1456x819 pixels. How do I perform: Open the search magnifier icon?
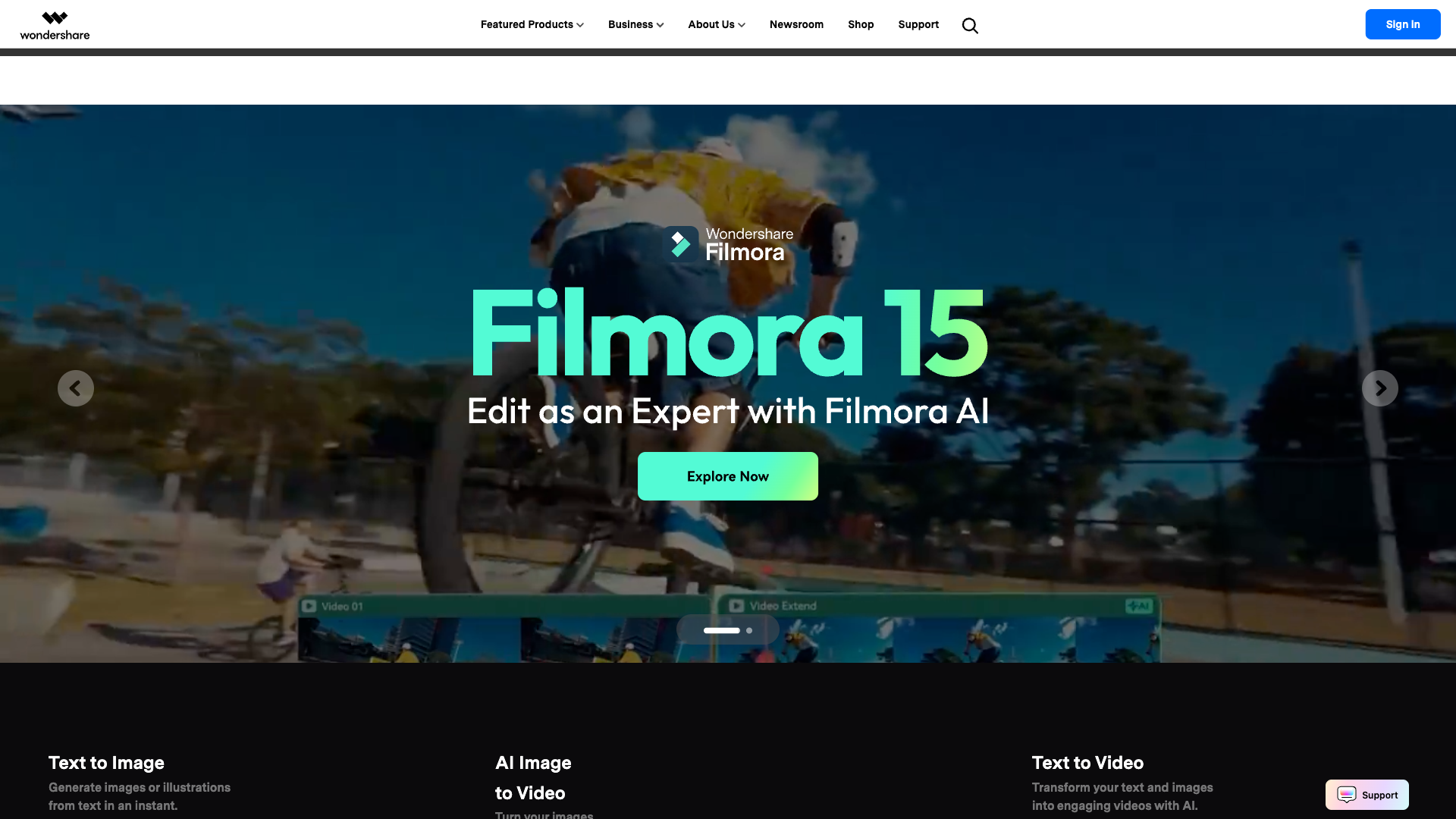[970, 26]
